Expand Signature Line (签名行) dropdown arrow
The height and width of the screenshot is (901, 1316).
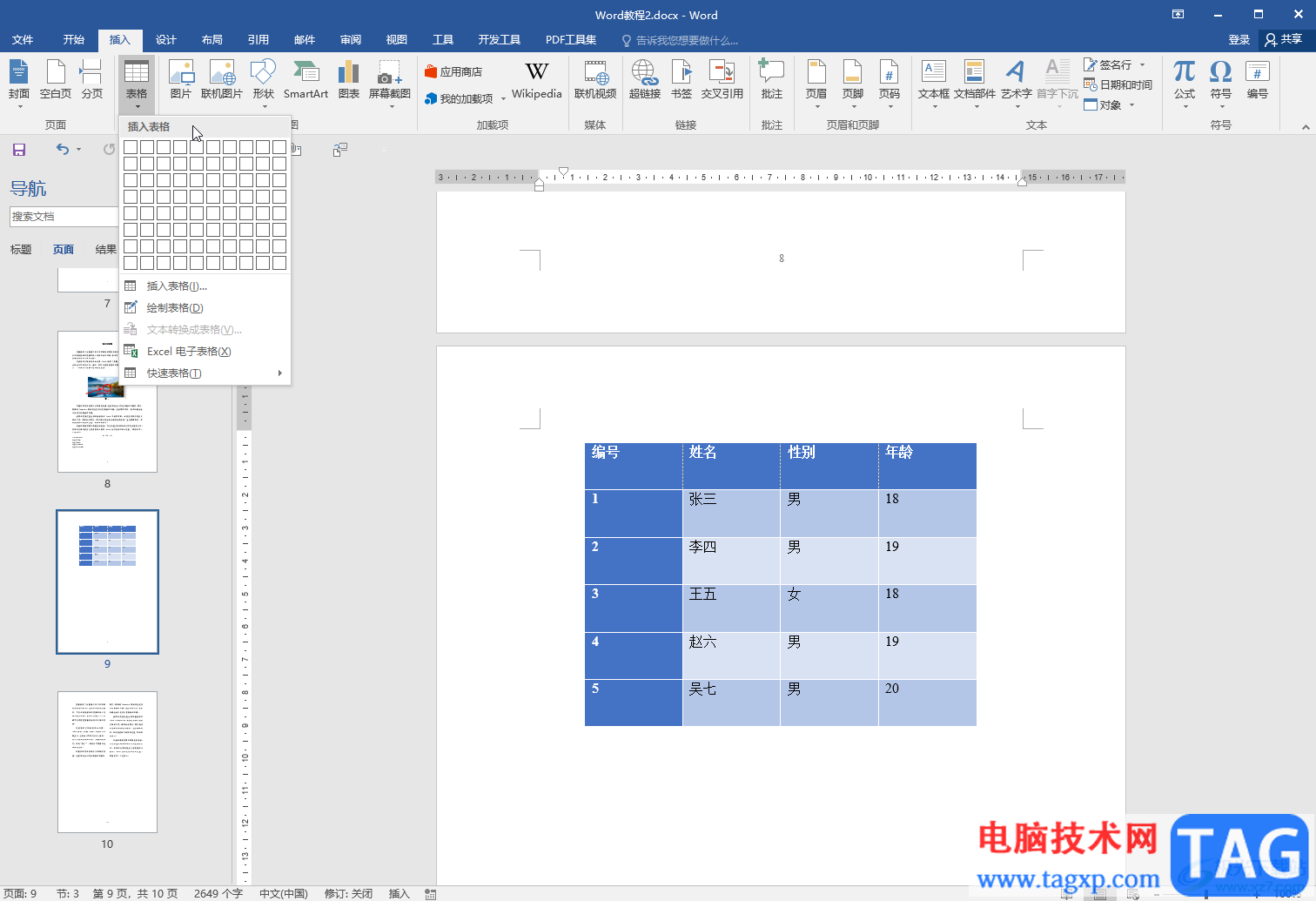(x=1143, y=64)
